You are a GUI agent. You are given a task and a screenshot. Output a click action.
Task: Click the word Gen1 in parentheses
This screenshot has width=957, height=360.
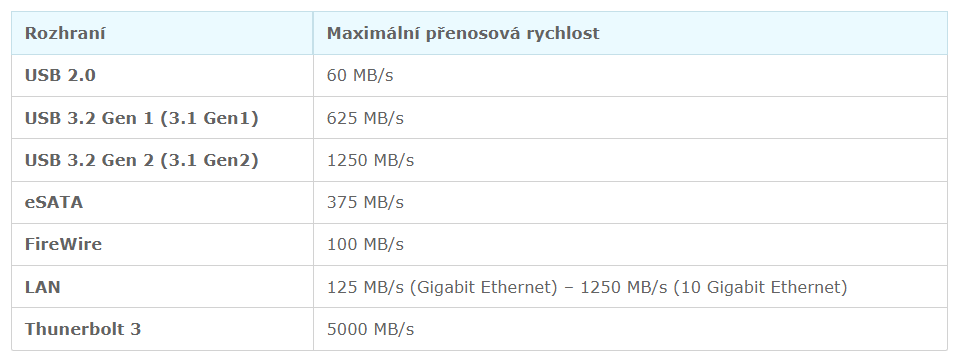[x=228, y=118]
